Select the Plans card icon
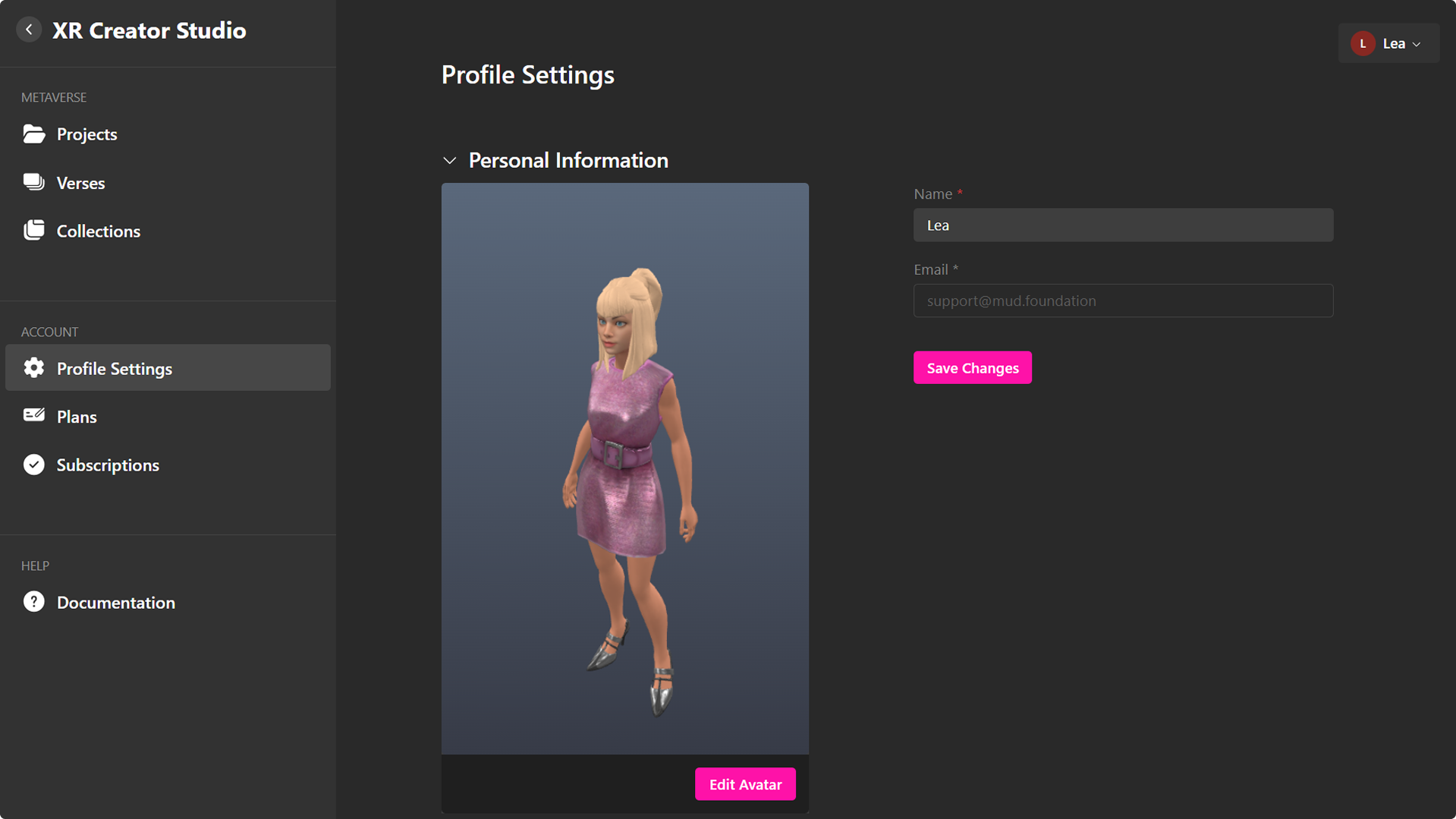1456x819 pixels. click(x=34, y=416)
